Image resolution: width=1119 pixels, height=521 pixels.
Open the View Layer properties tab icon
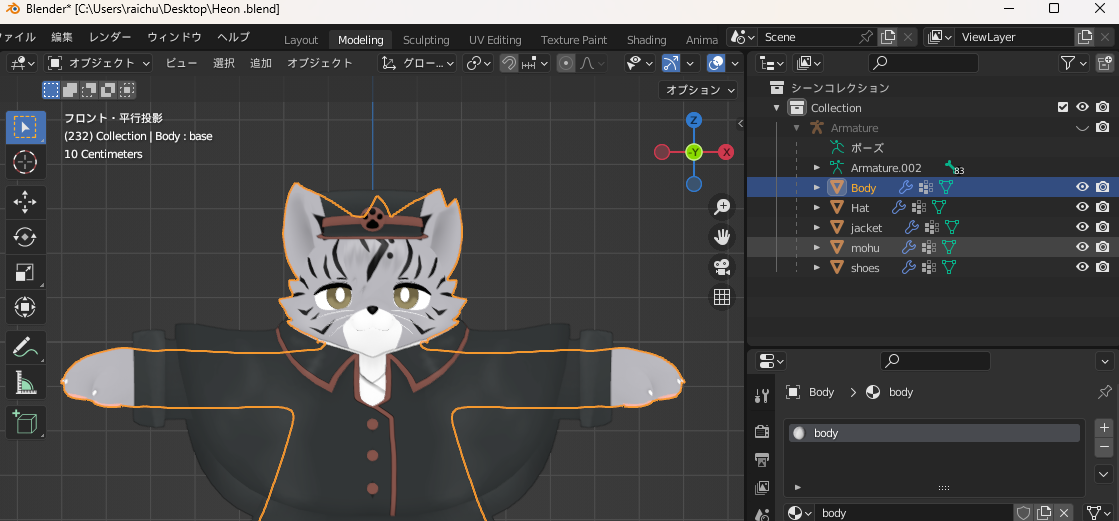pyautogui.click(x=762, y=488)
